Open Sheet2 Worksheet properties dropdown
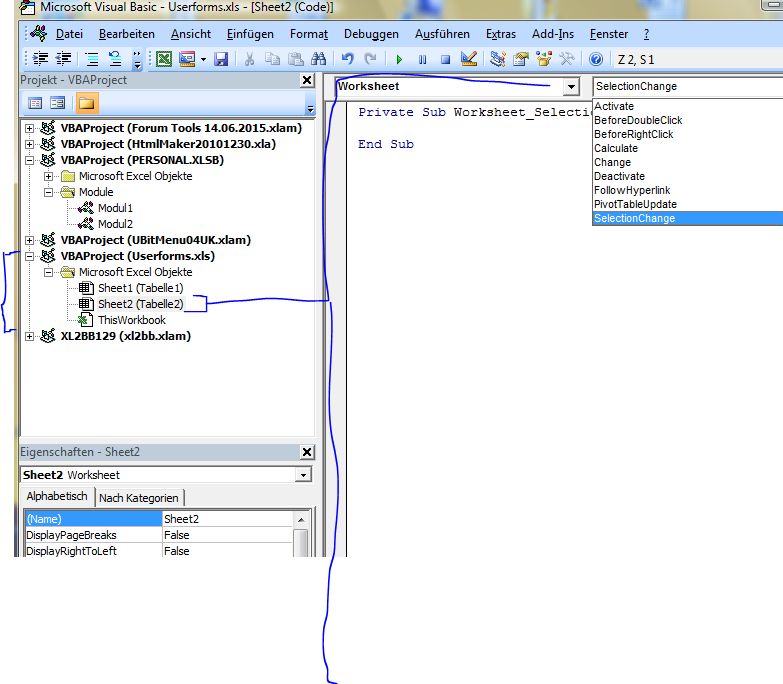The height and width of the screenshot is (684, 783). (303, 475)
